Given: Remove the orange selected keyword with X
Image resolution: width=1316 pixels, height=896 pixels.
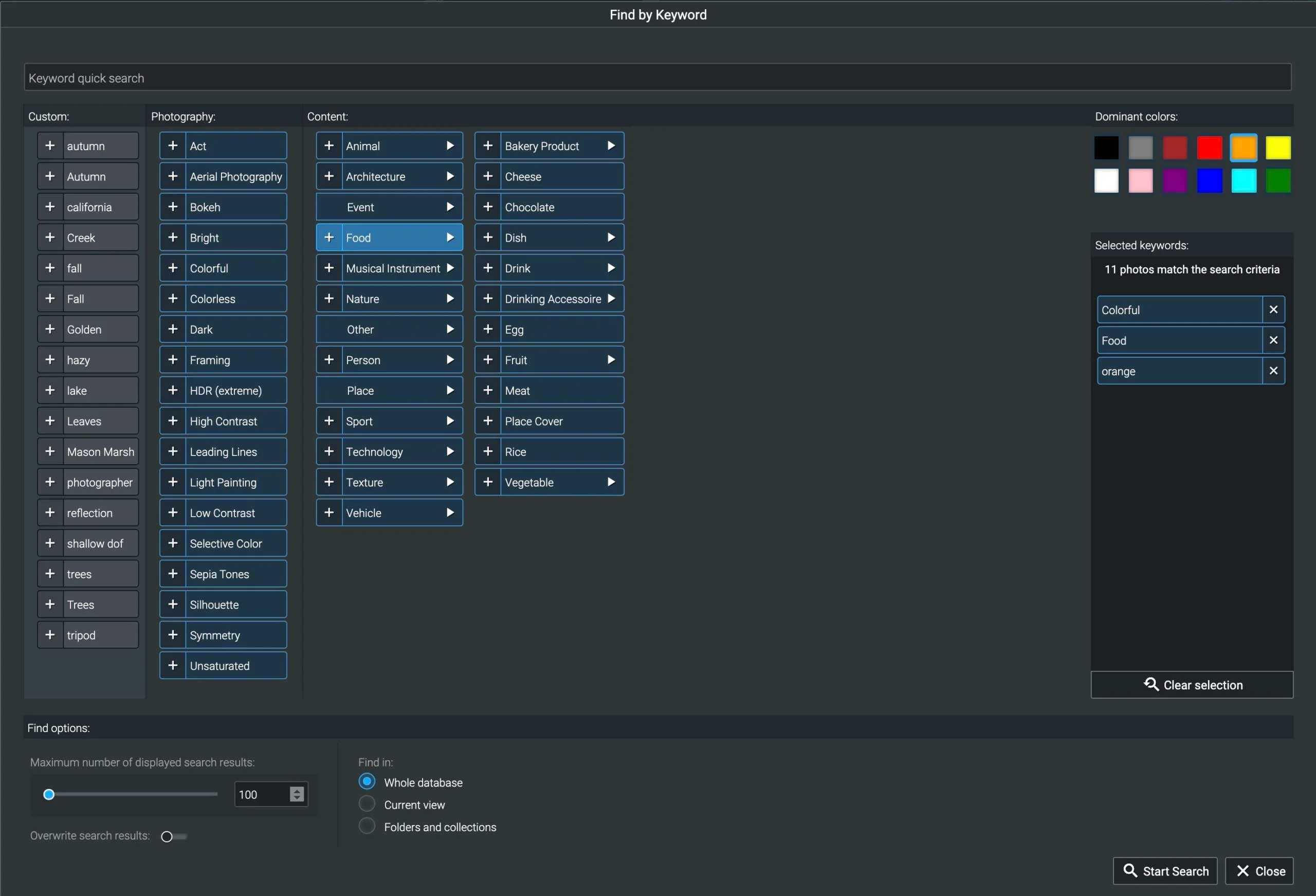Looking at the screenshot, I should coord(1273,371).
